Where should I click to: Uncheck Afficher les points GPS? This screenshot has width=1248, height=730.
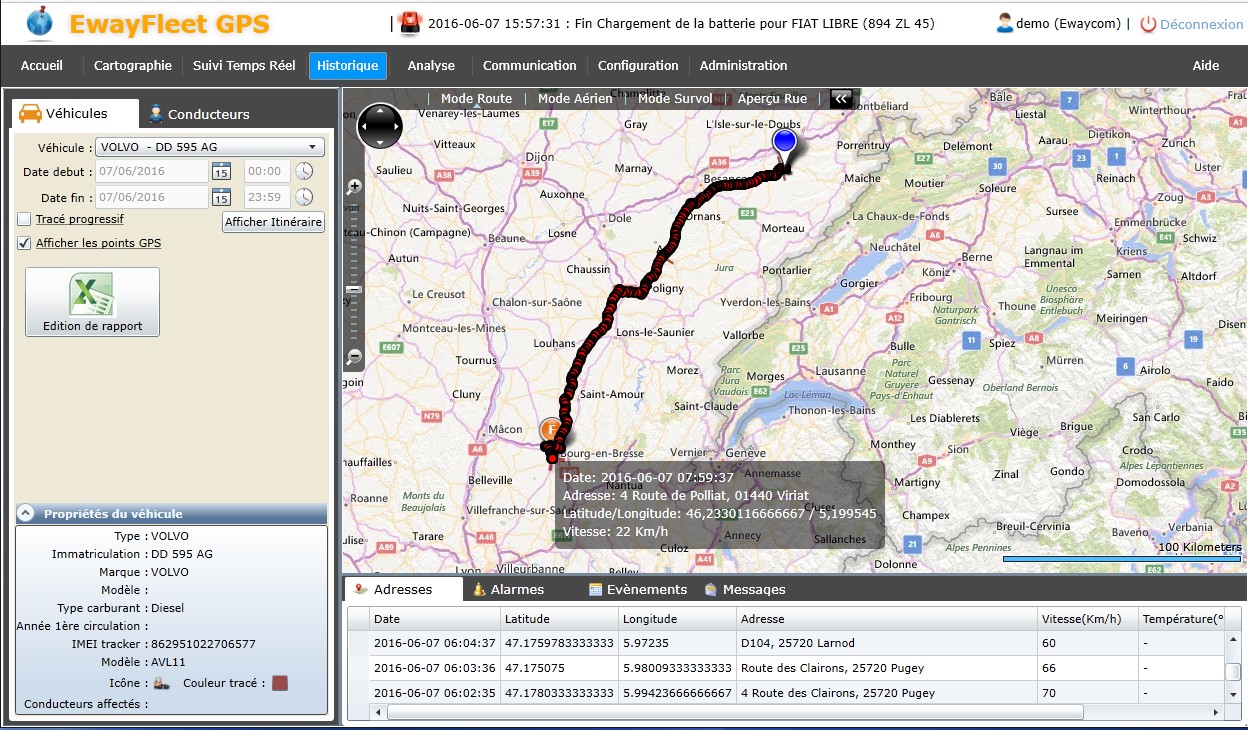(24, 243)
